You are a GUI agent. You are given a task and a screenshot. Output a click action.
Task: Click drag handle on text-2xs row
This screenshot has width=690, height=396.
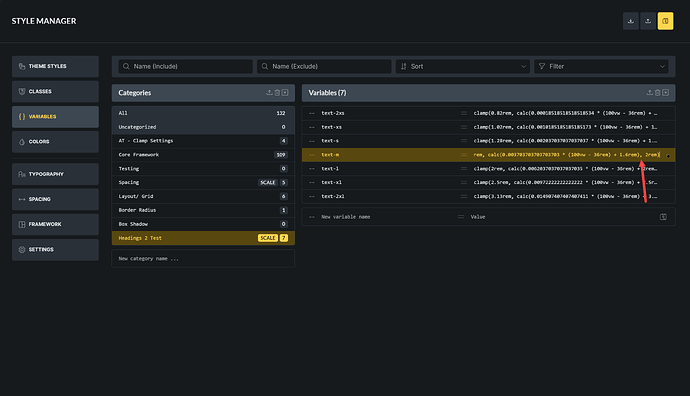463,113
